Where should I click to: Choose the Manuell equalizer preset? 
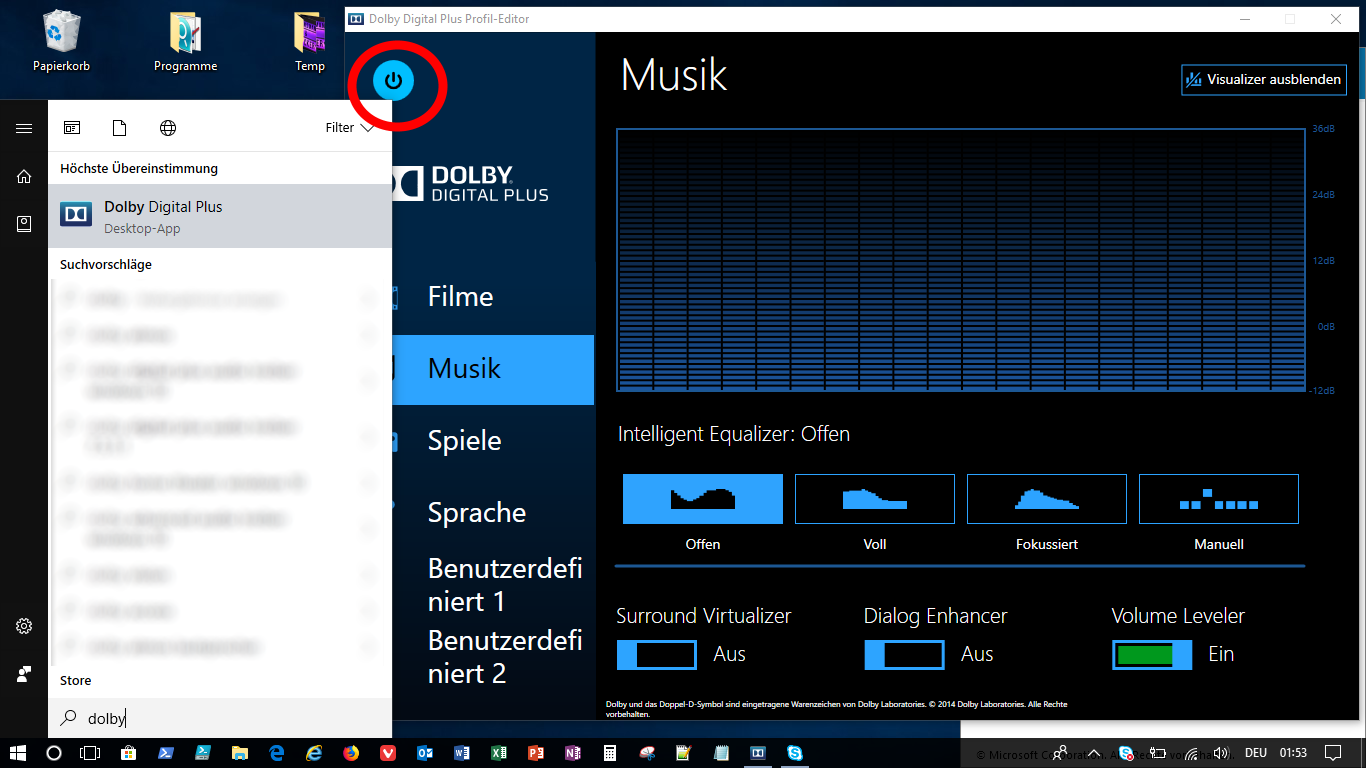(1219, 499)
